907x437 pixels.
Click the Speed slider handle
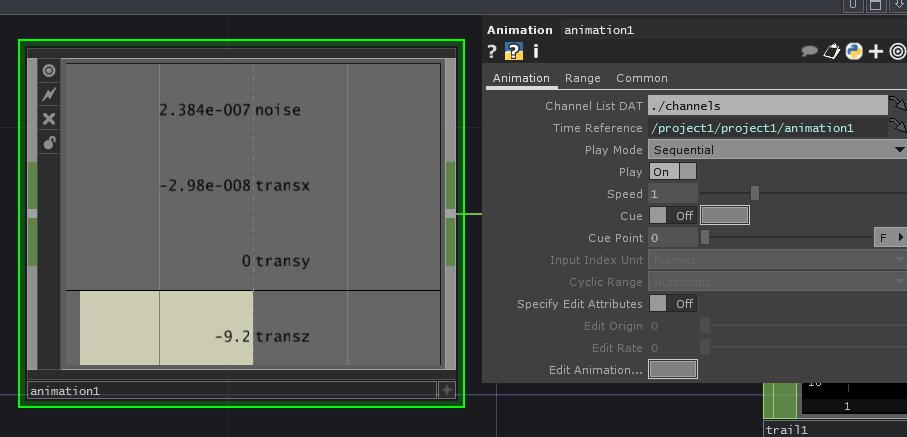755,193
